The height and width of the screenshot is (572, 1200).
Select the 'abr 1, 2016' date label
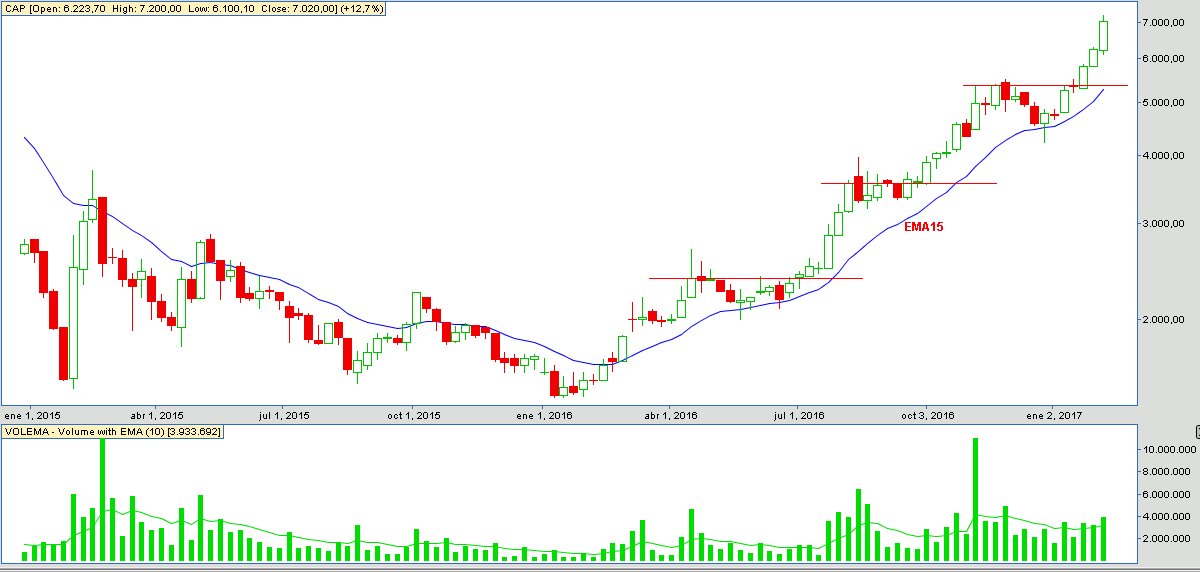pyautogui.click(x=670, y=414)
